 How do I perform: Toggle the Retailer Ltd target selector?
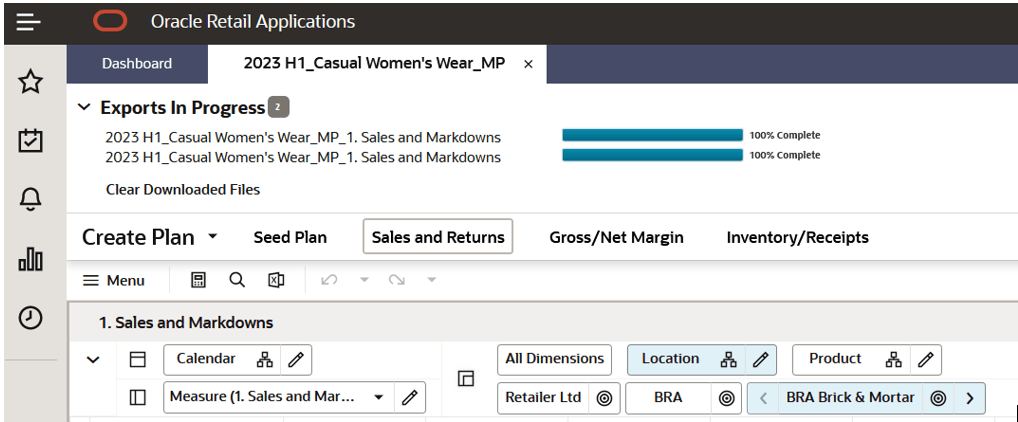coord(604,398)
